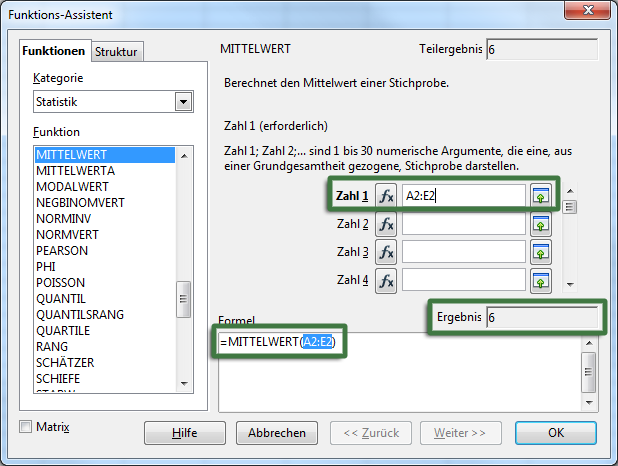Click the fx button next to Zahl 1
618x466 pixels.
387,196
